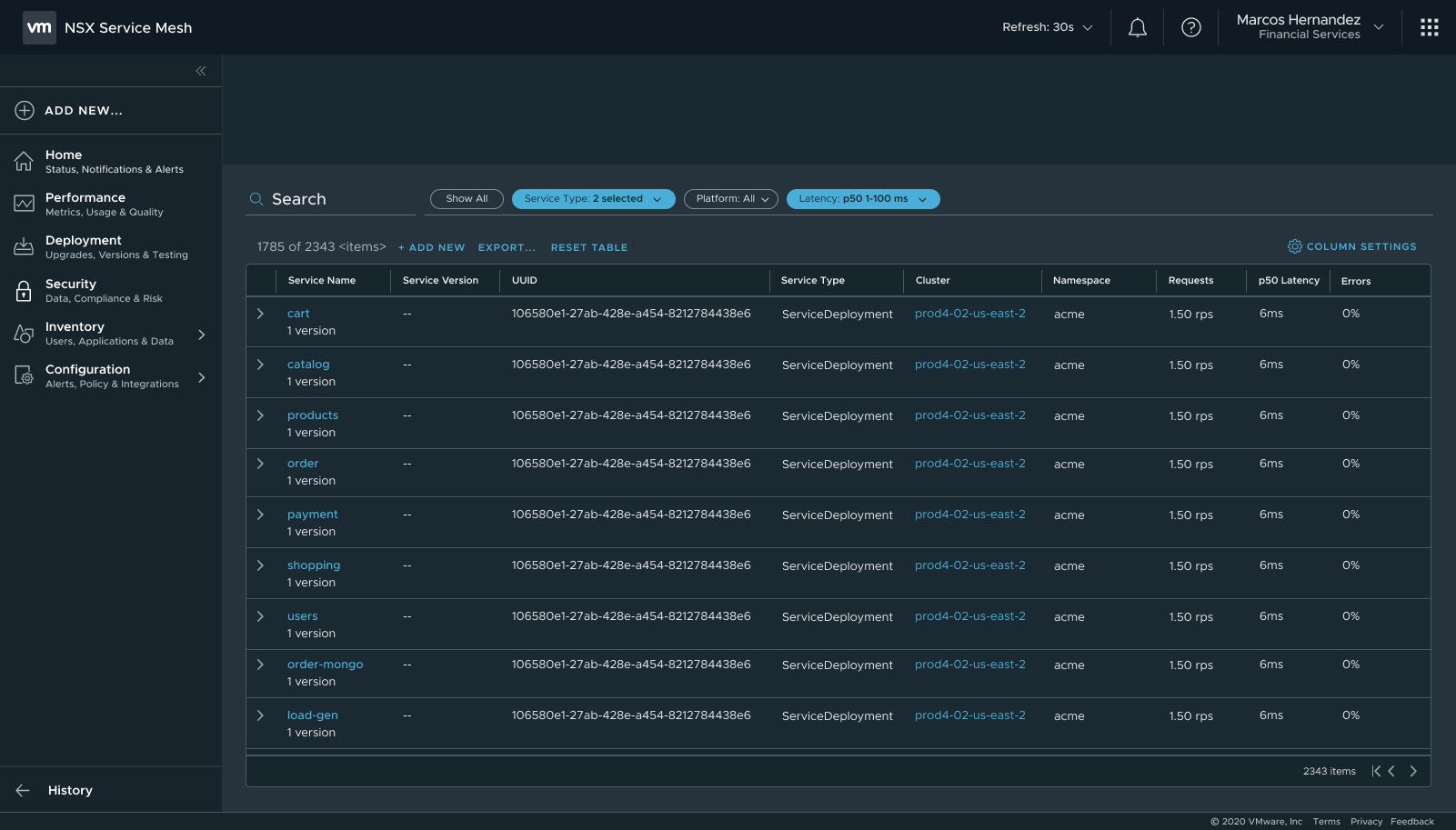Expand the load-gen service row

tap(260, 715)
